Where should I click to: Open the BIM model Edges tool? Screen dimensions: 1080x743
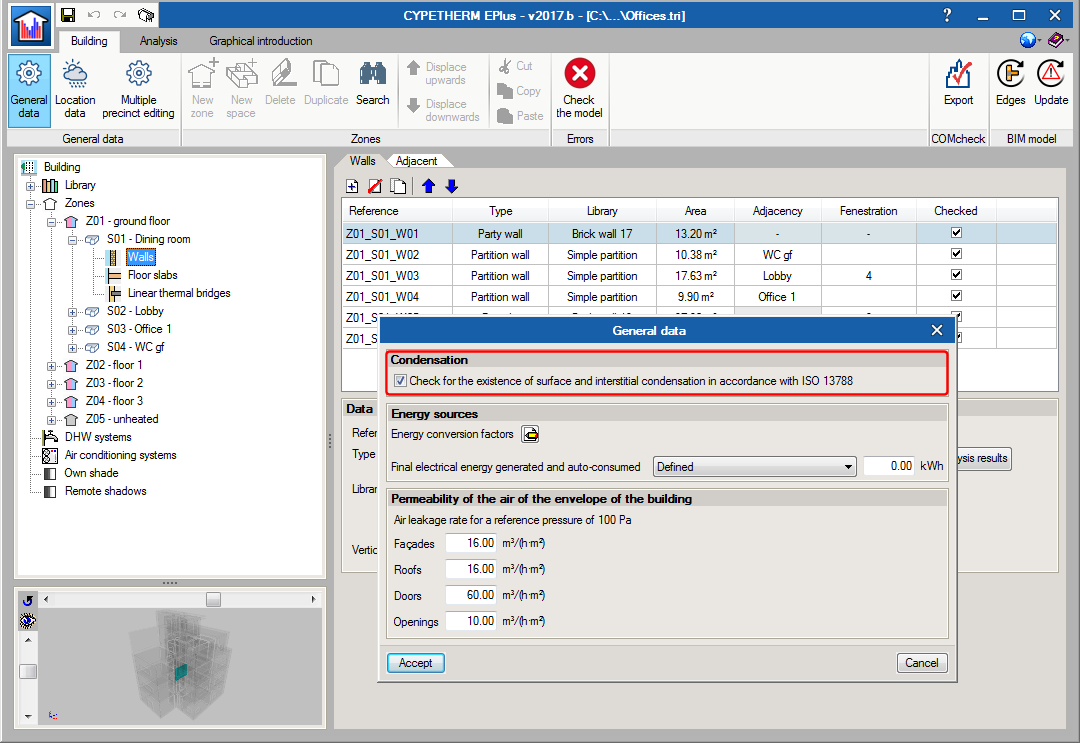pyautogui.click(x=1010, y=75)
